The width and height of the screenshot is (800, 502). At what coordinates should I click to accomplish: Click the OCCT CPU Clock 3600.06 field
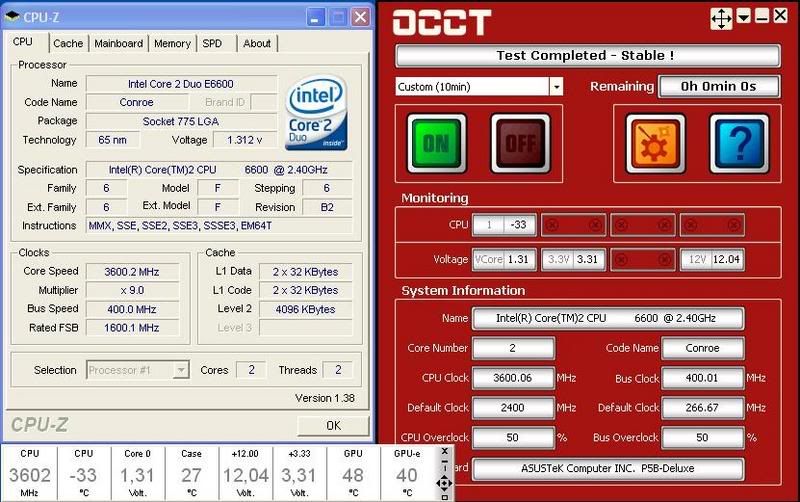pyautogui.click(x=513, y=378)
